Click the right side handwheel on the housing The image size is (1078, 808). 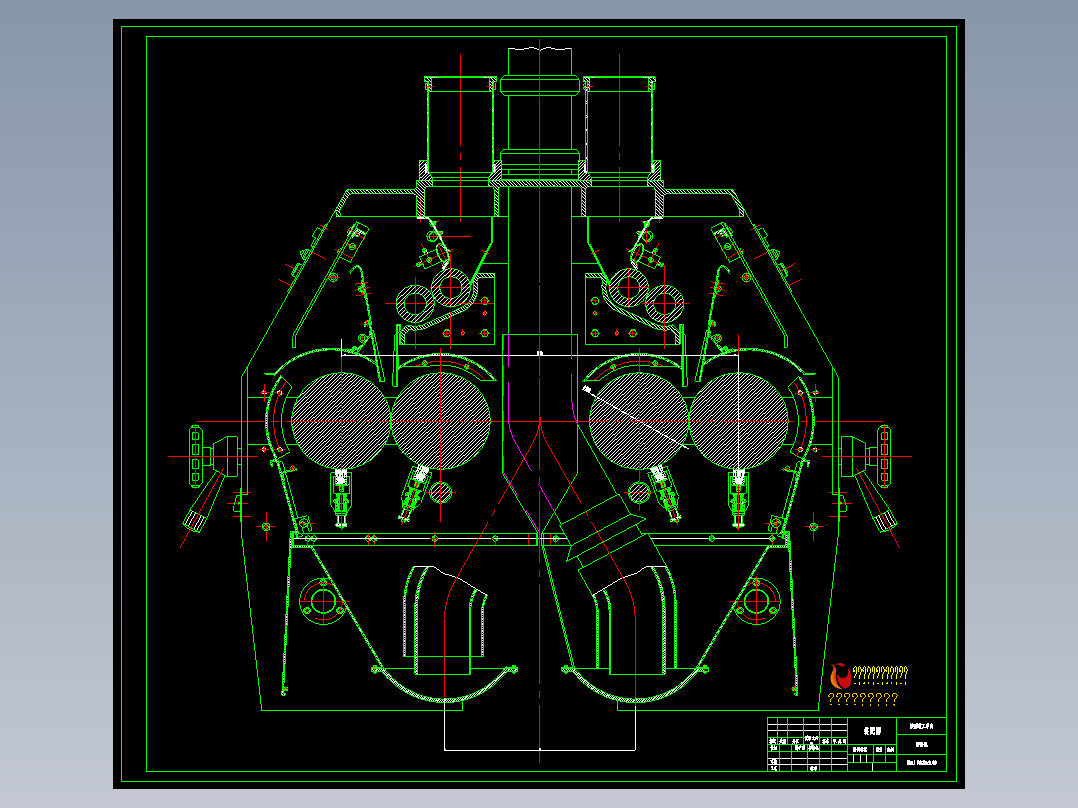(884, 456)
